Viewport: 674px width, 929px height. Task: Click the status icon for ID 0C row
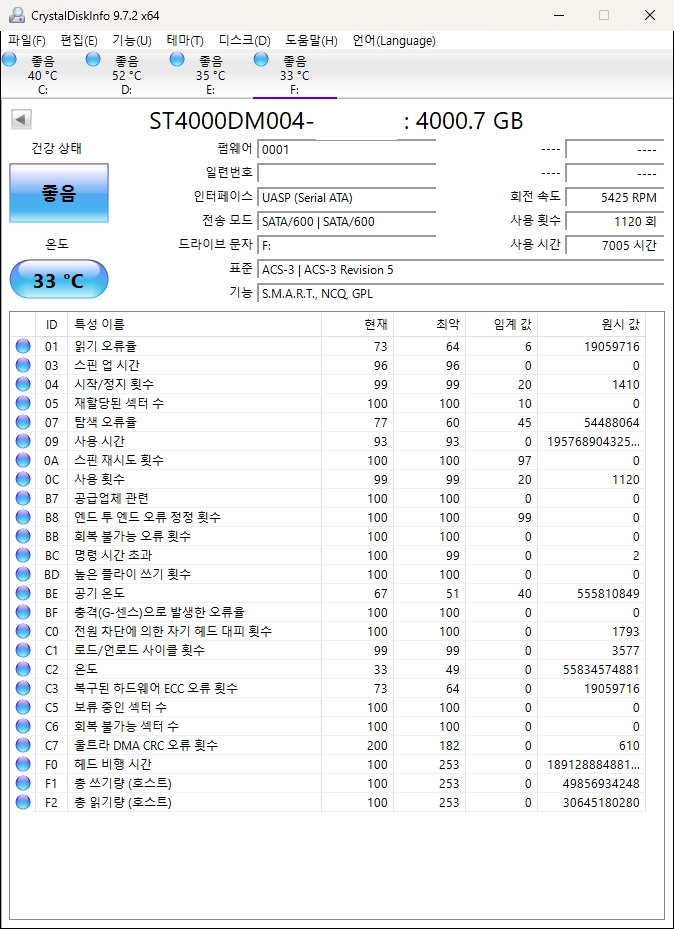[23, 479]
